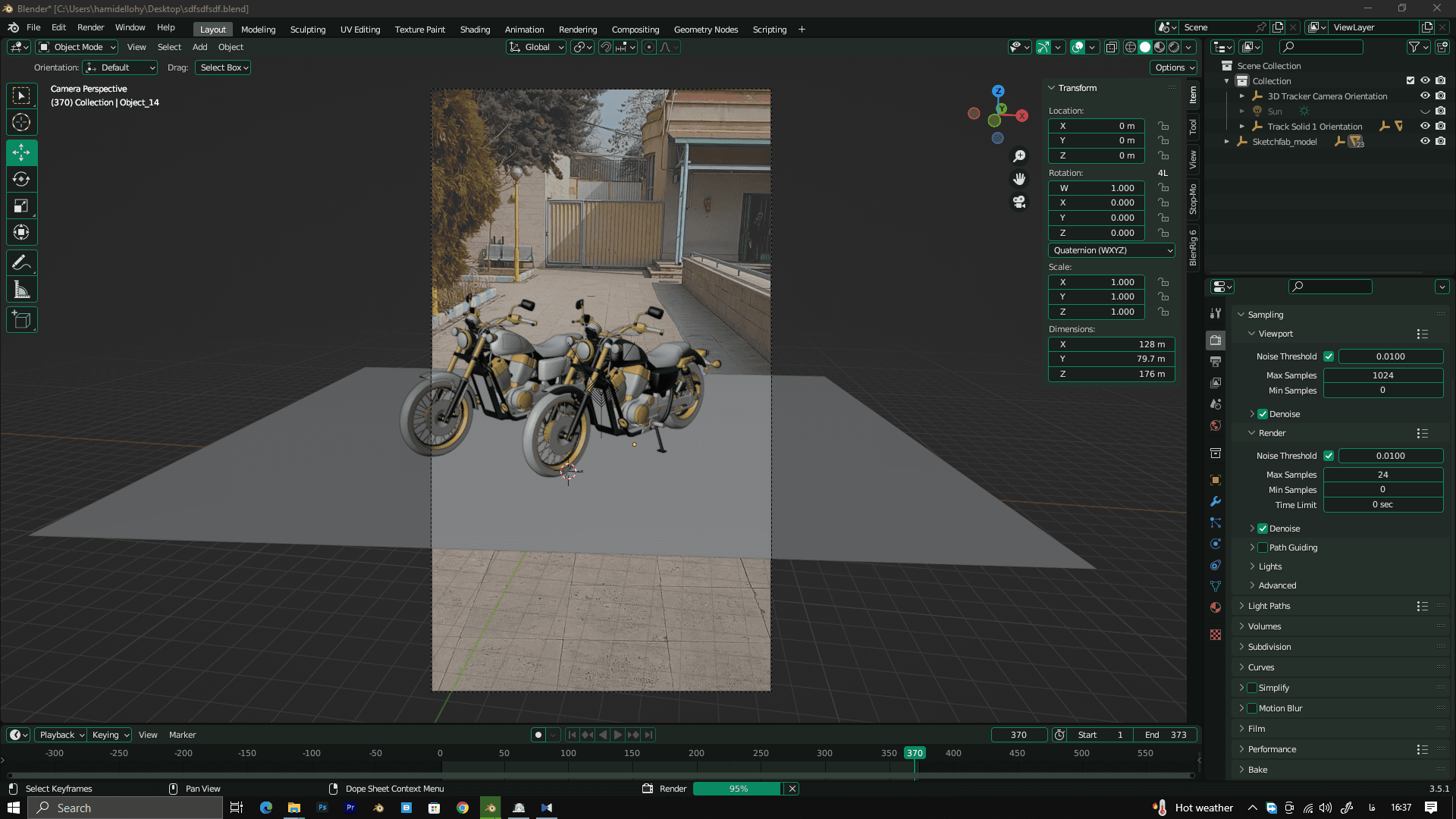Open the Quaternion (WXYZ) rotation mode dropdown
Image resolution: width=1456 pixels, height=819 pixels.
click(1112, 250)
